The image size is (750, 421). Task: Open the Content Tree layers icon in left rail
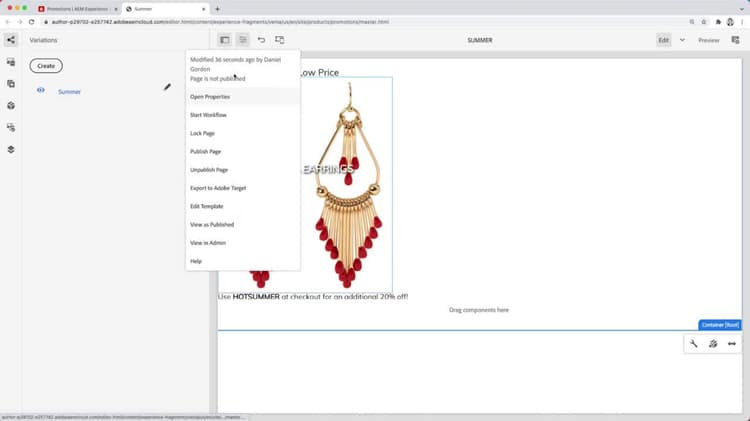pyautogui.click(x=11, y=149)
